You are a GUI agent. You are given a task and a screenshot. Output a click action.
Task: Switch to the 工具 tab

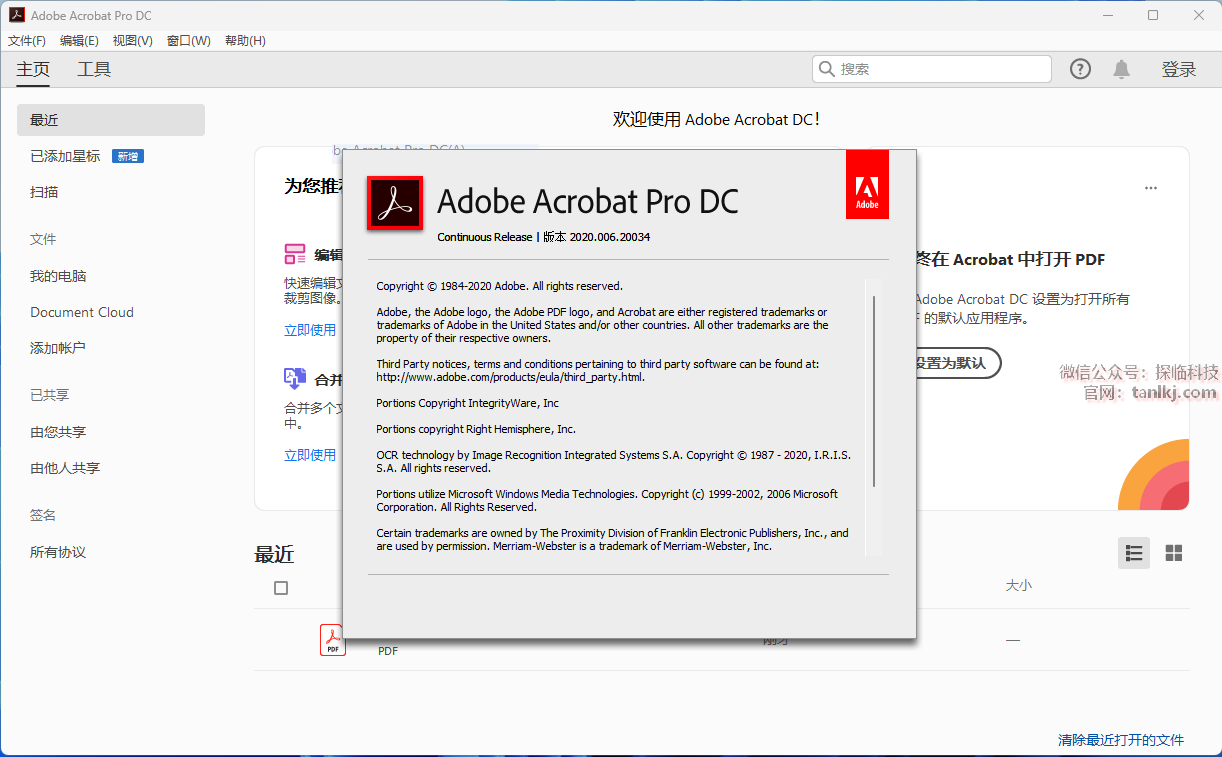tap(94, 69)
